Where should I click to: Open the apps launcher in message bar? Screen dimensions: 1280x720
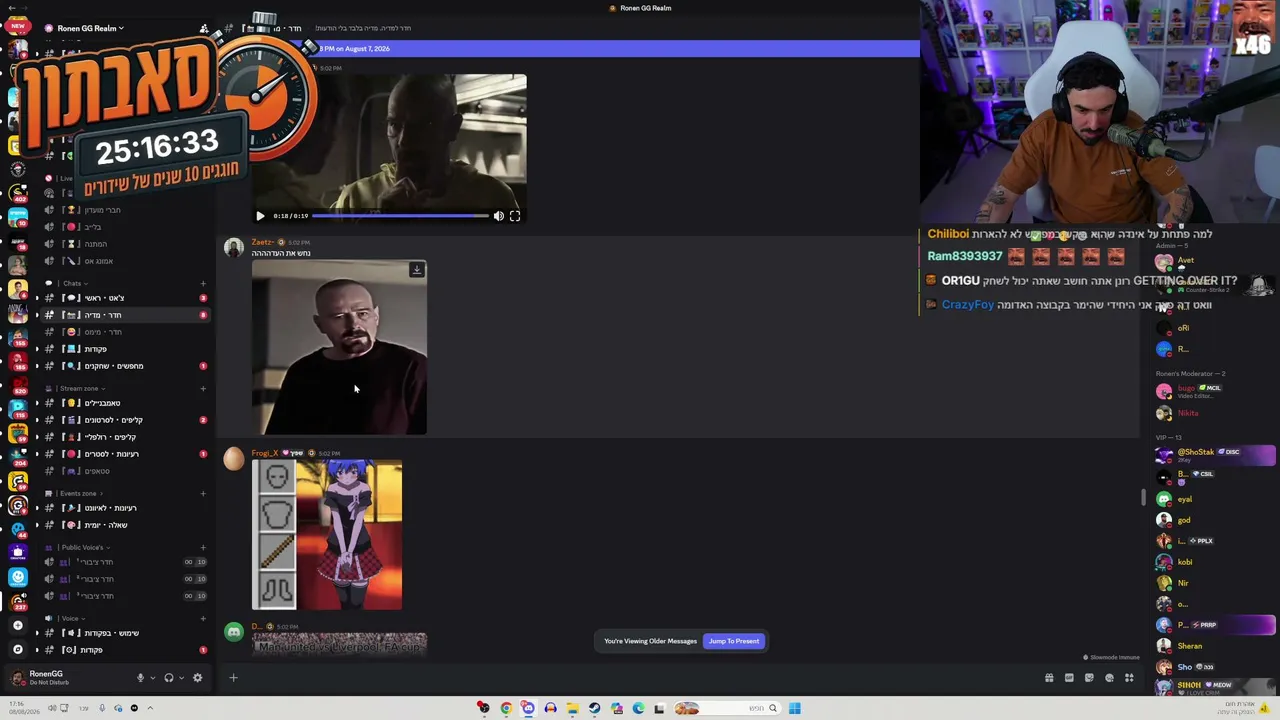pyautogui.click(x=1129, y=678)
